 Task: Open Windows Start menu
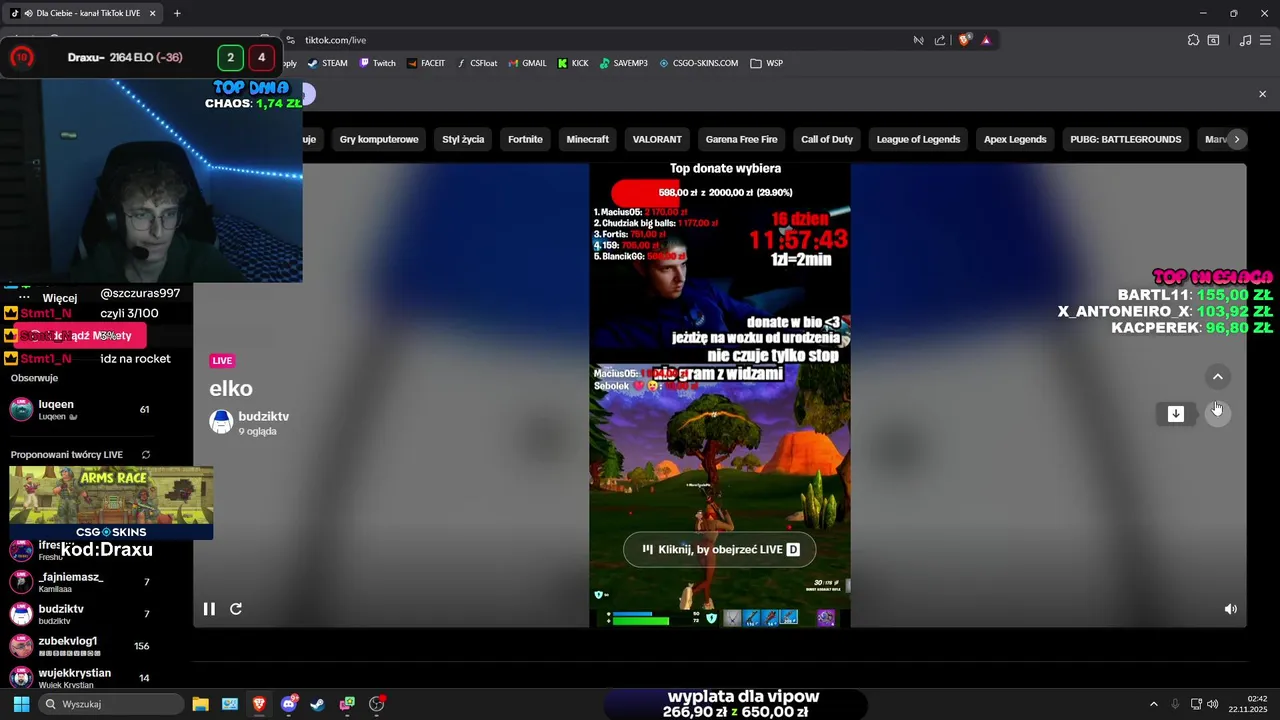click(21, 704)
